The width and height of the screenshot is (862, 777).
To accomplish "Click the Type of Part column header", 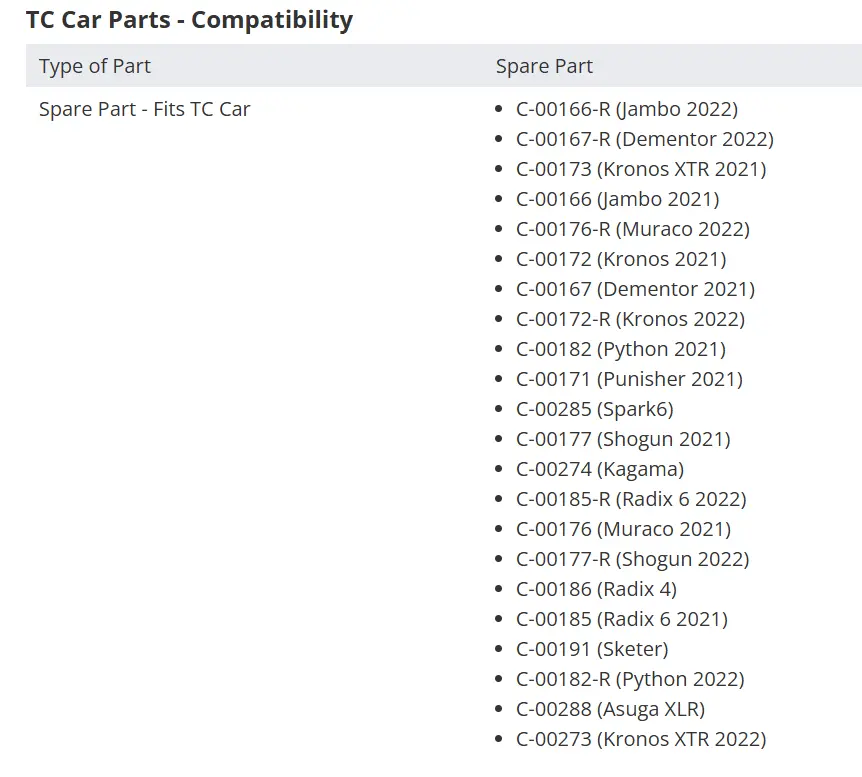I will [95, 66].
